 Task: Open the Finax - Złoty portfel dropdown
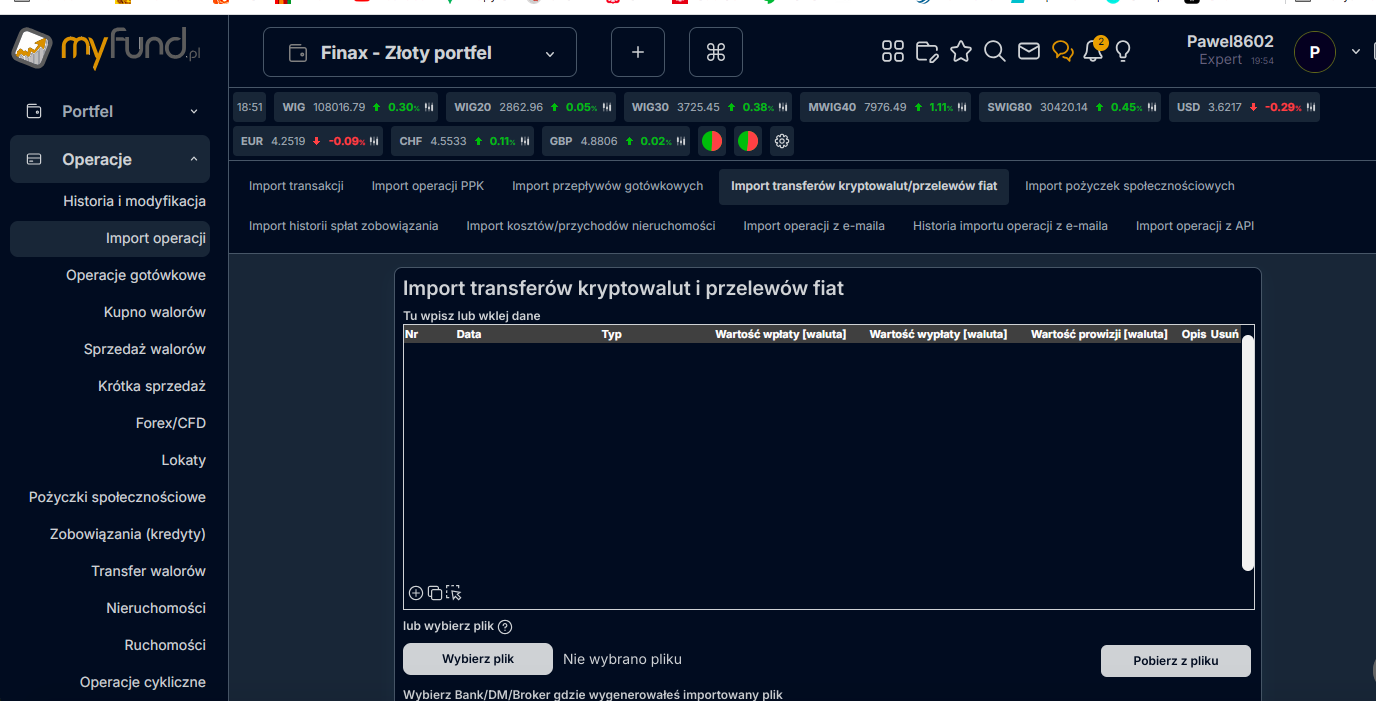point(420,53)
